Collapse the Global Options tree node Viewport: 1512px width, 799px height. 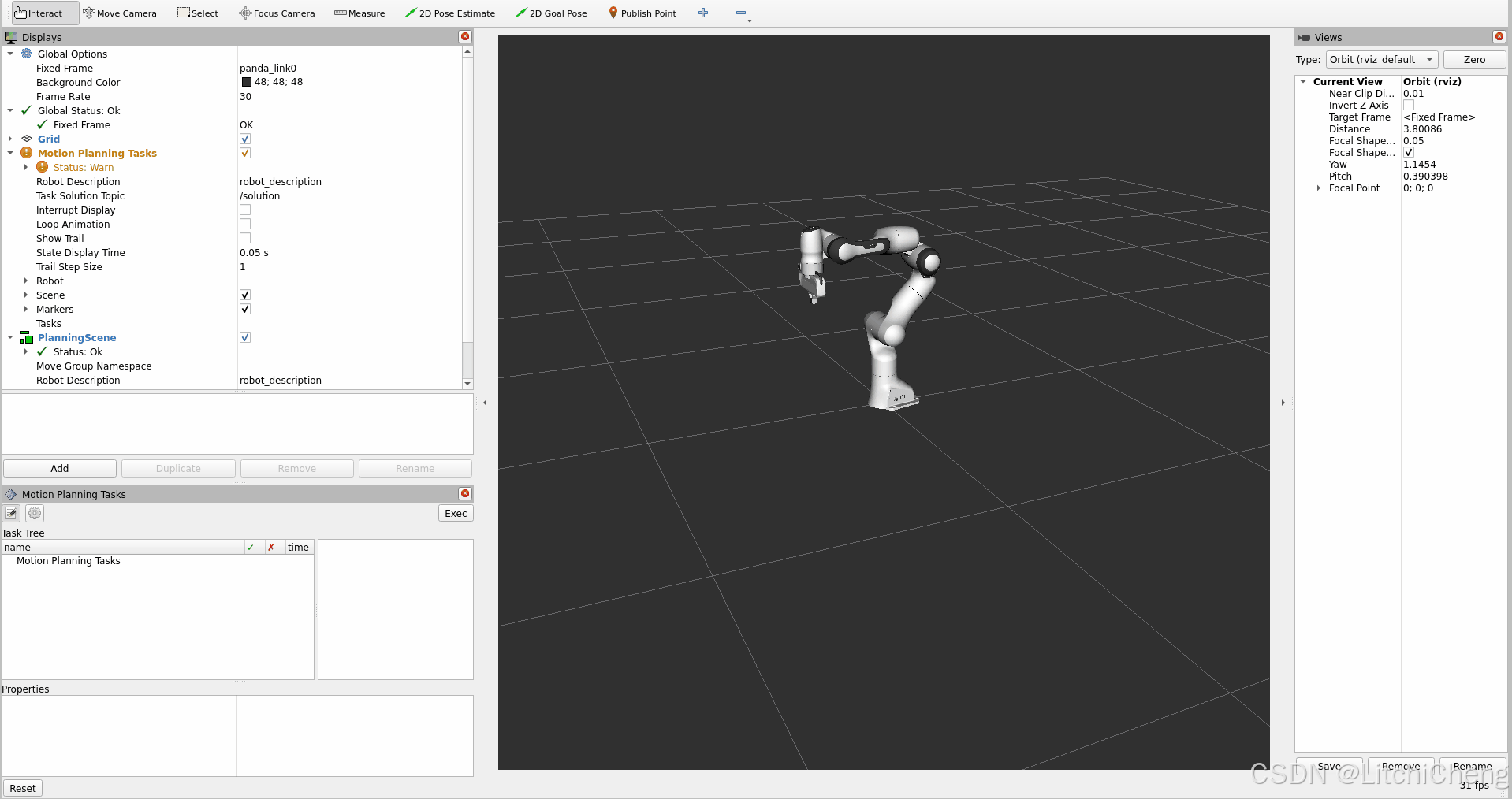coord(10,54)
